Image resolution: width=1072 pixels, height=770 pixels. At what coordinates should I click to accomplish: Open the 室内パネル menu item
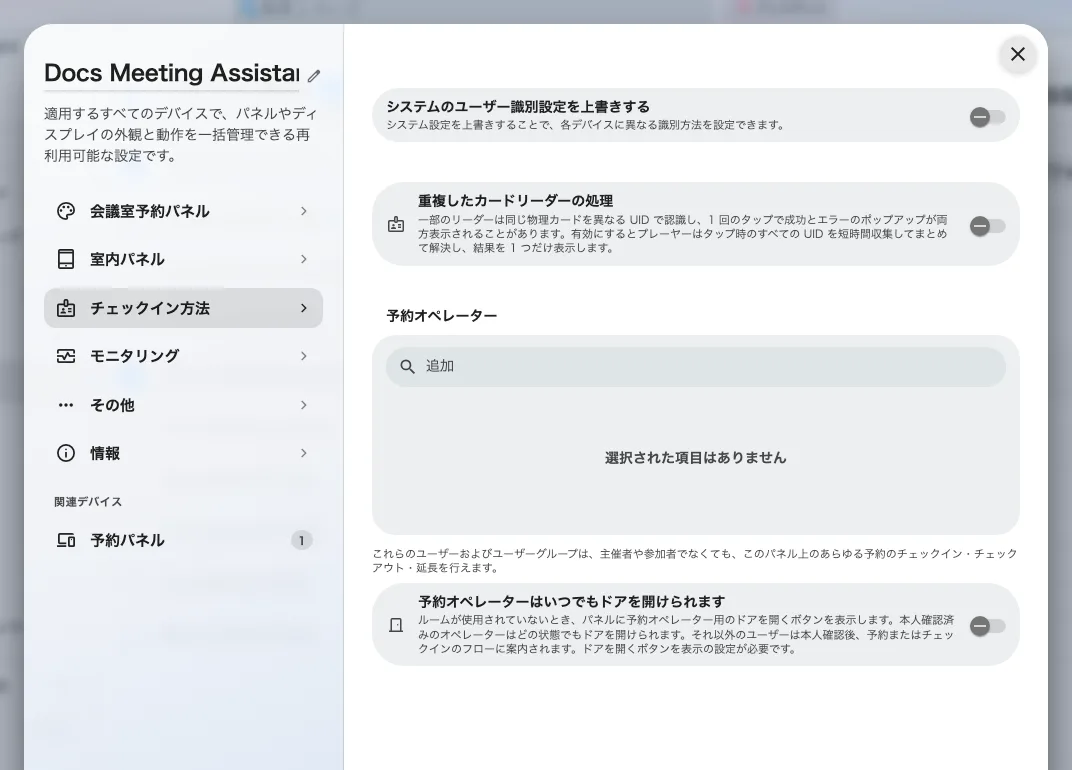(x=183, y=259)
